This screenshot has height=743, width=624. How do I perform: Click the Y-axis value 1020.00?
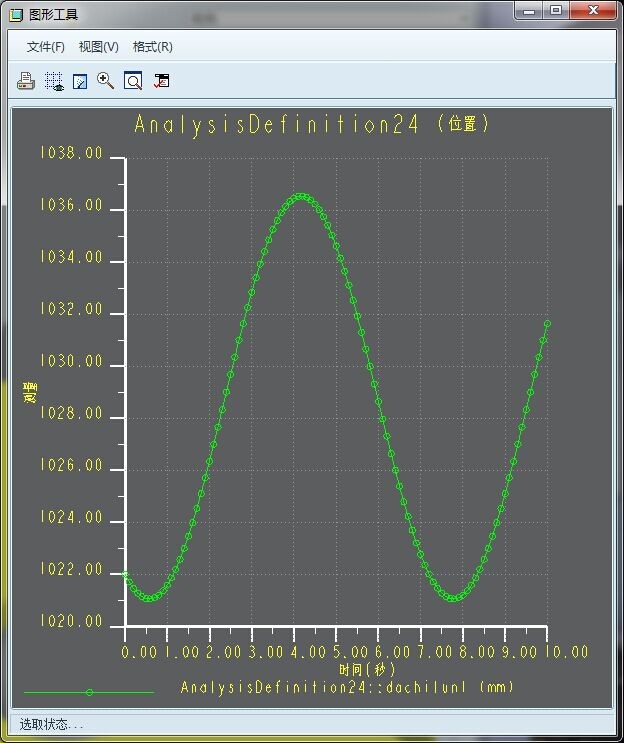(71, 621)
